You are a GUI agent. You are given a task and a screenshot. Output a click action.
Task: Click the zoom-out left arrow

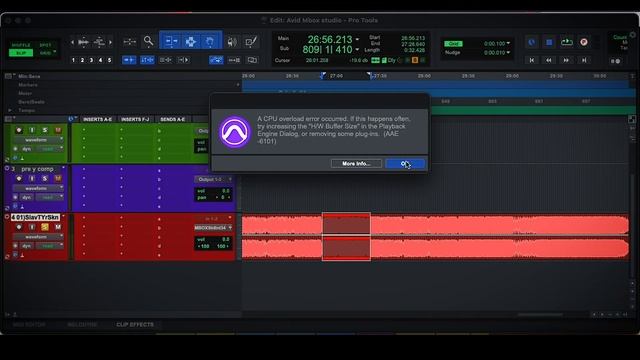(x=73, y=42)
